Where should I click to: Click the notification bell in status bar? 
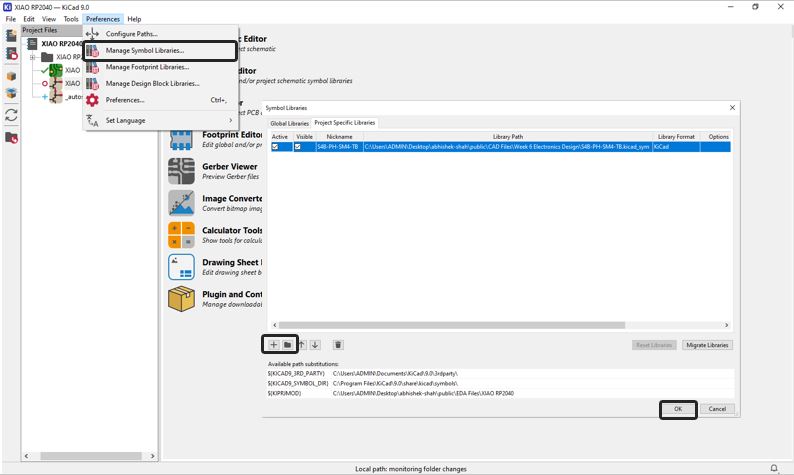click(774, 468)
